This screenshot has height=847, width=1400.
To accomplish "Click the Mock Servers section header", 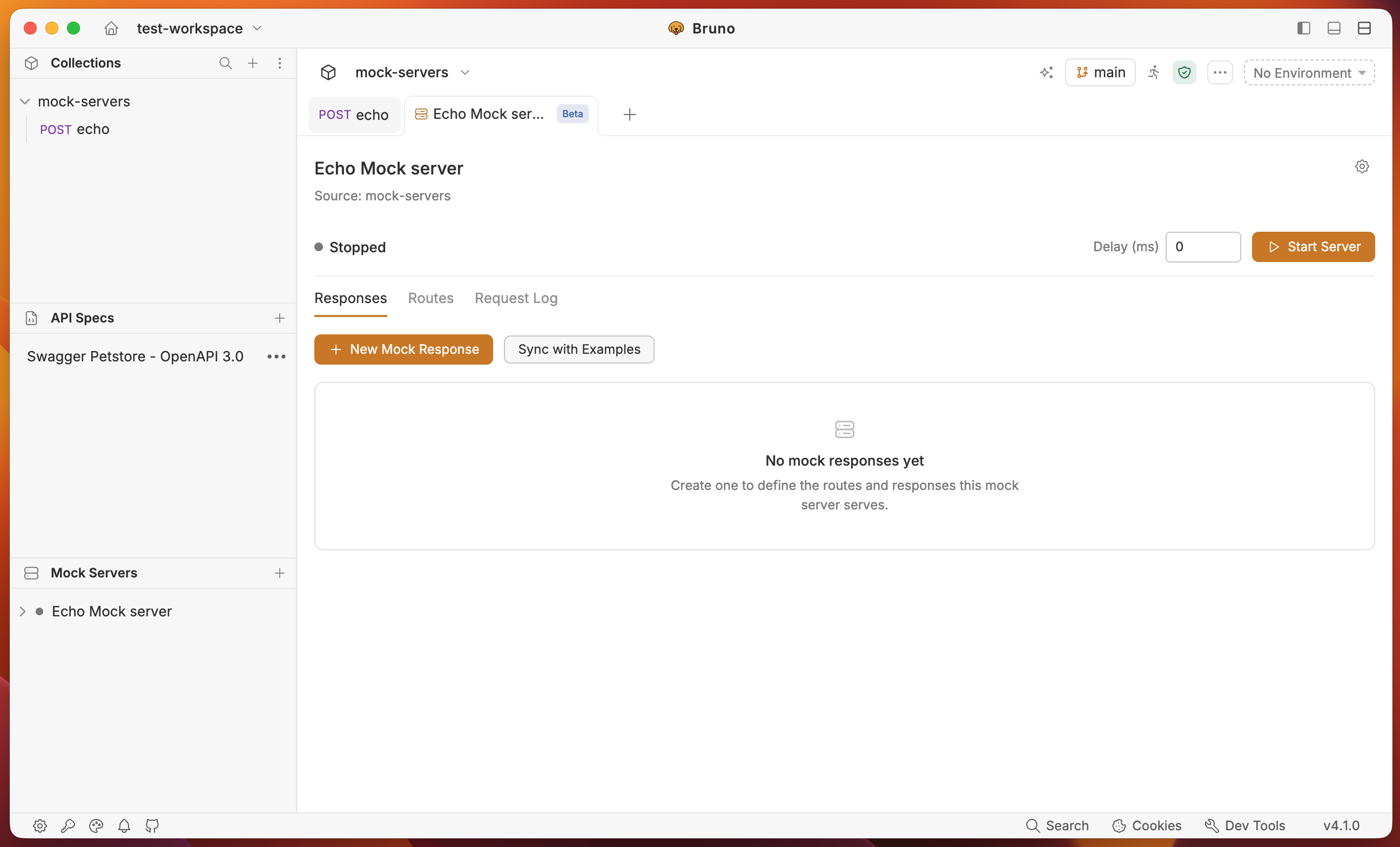I will 94,573.
